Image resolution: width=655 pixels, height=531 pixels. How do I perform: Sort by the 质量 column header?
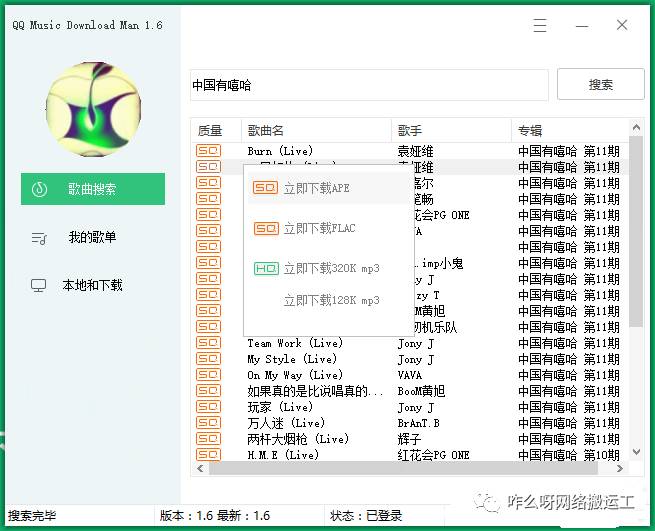[216, 131]
